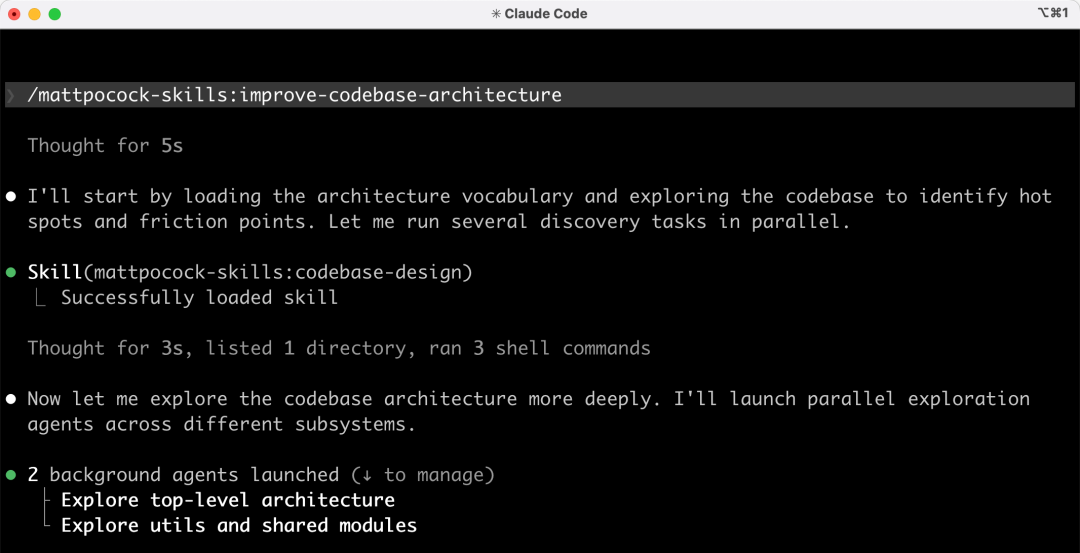The width and height of the screenshot is (1080, 553).
Task: Click Skill(mattpocock-skills:codebase-design) line
Action: click(250, 273)
